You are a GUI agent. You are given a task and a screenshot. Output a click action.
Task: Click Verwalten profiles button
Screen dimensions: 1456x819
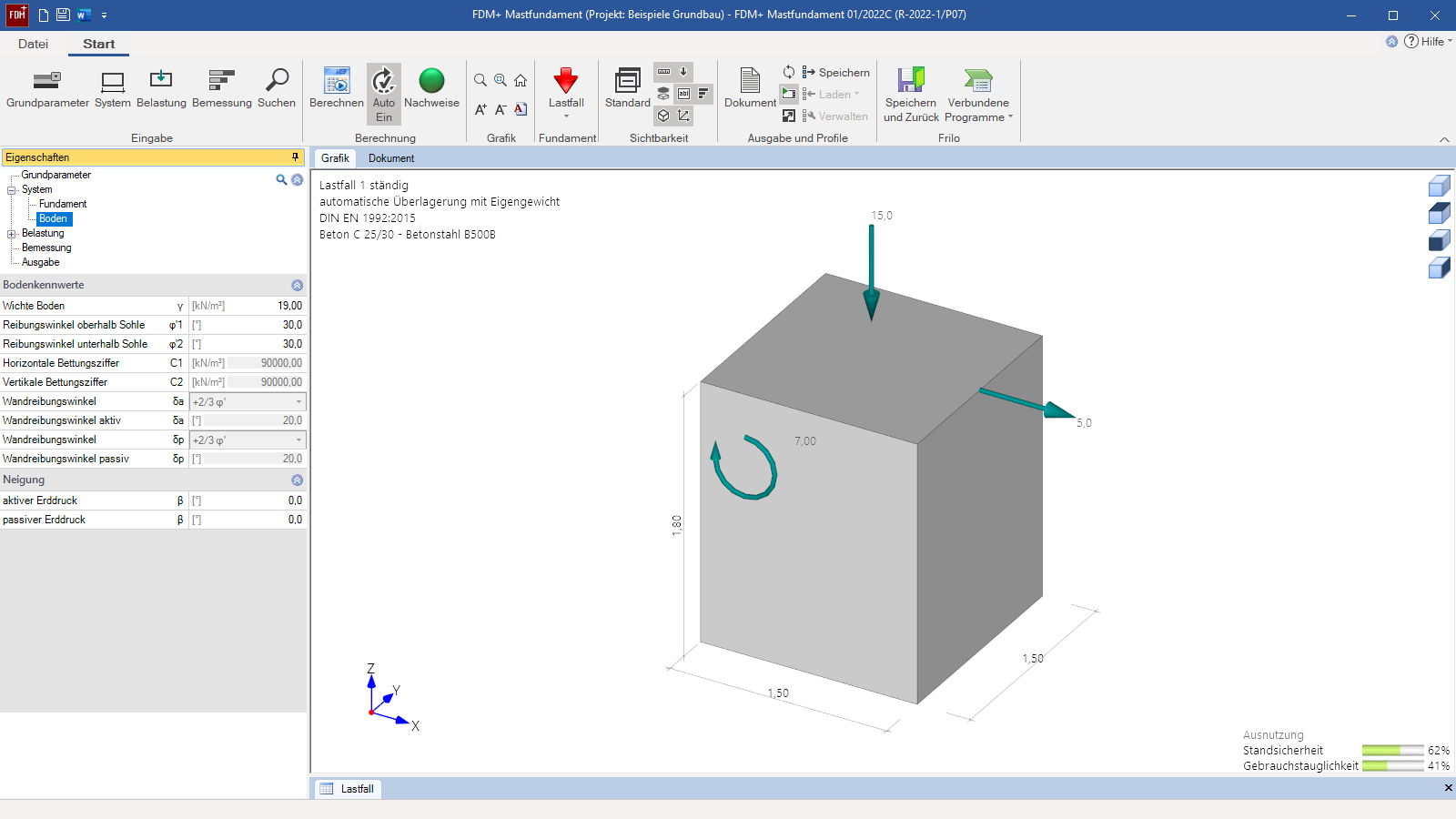(x=834, y=116)
